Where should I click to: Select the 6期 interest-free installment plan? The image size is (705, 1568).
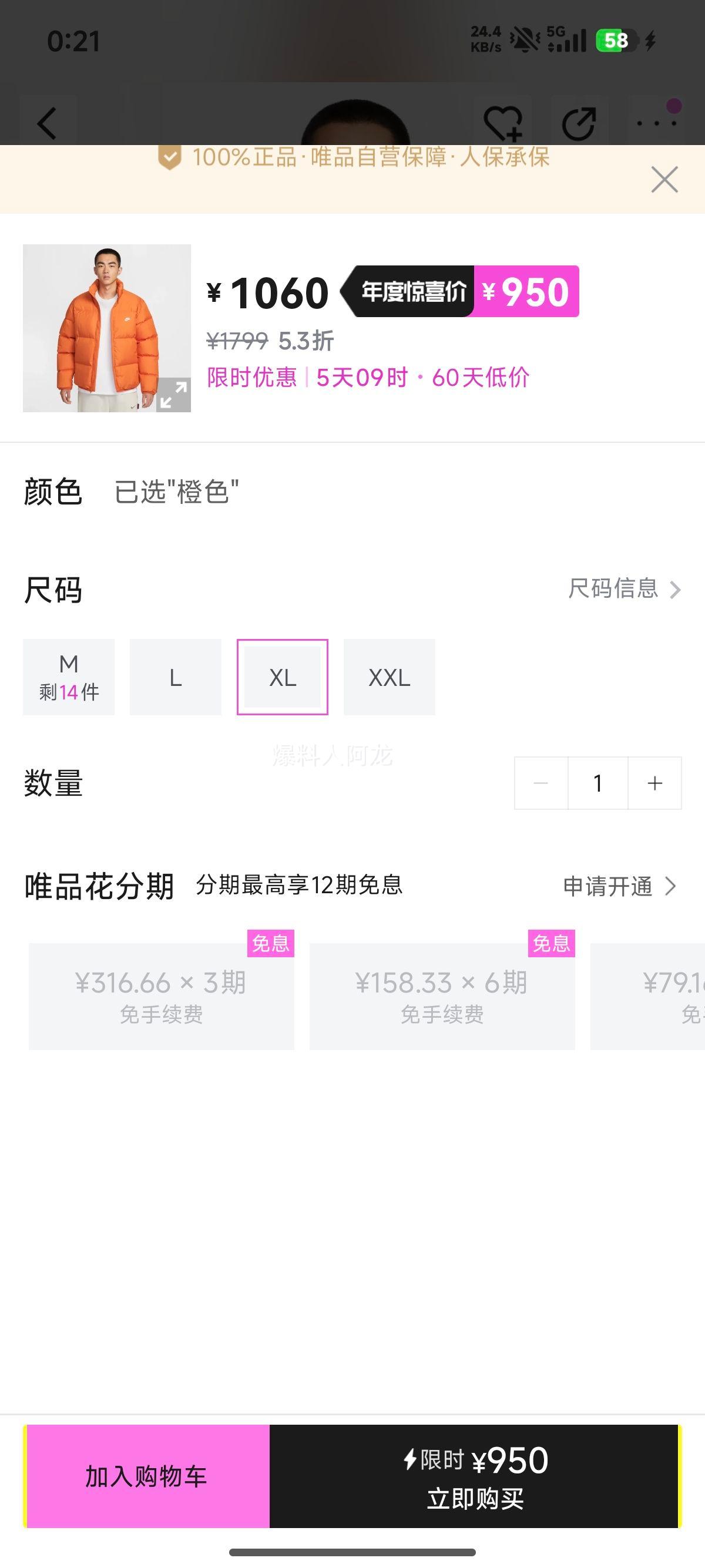(x=442, y=997)
